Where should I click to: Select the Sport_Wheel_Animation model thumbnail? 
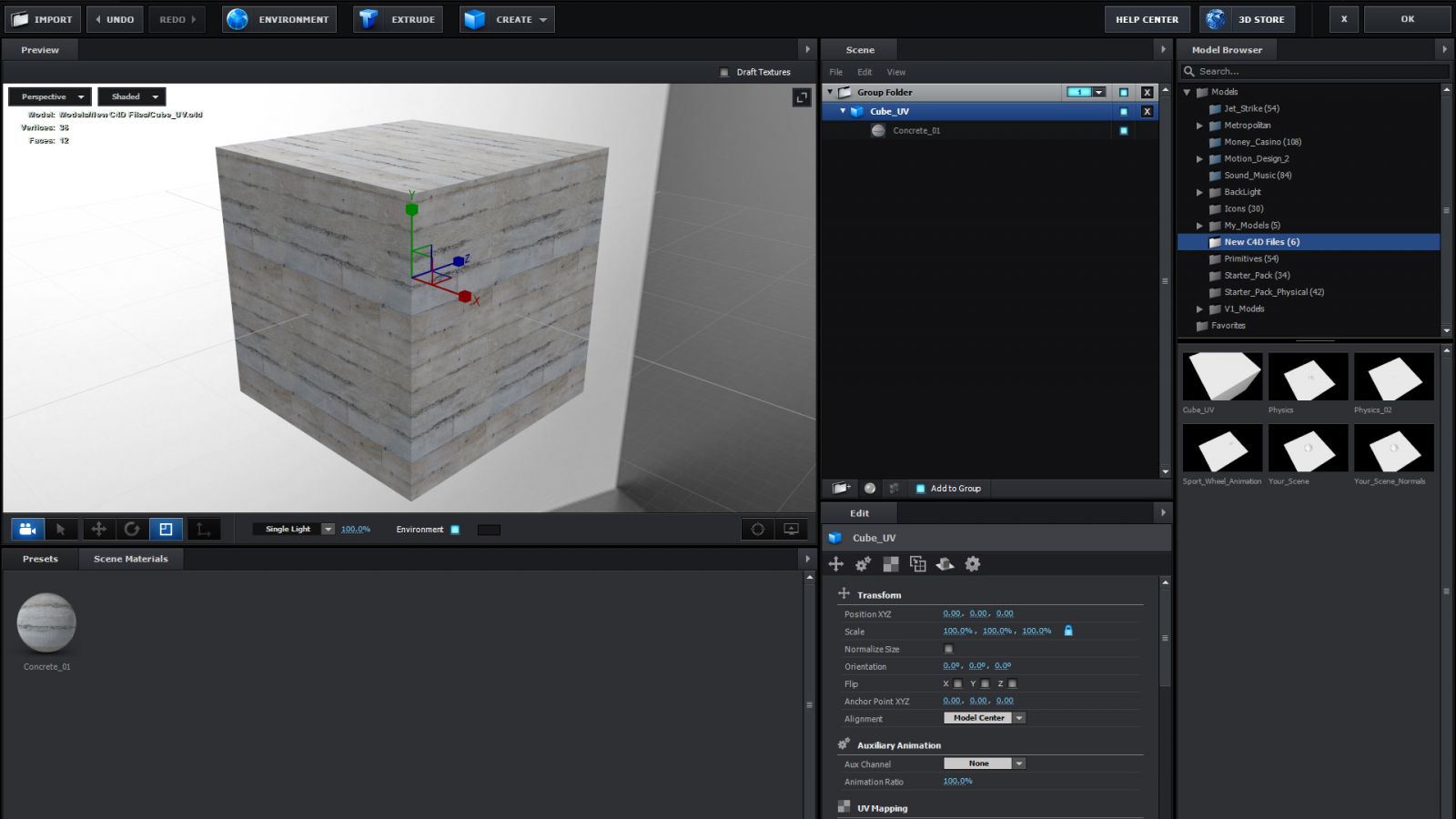coord(1222,449)
